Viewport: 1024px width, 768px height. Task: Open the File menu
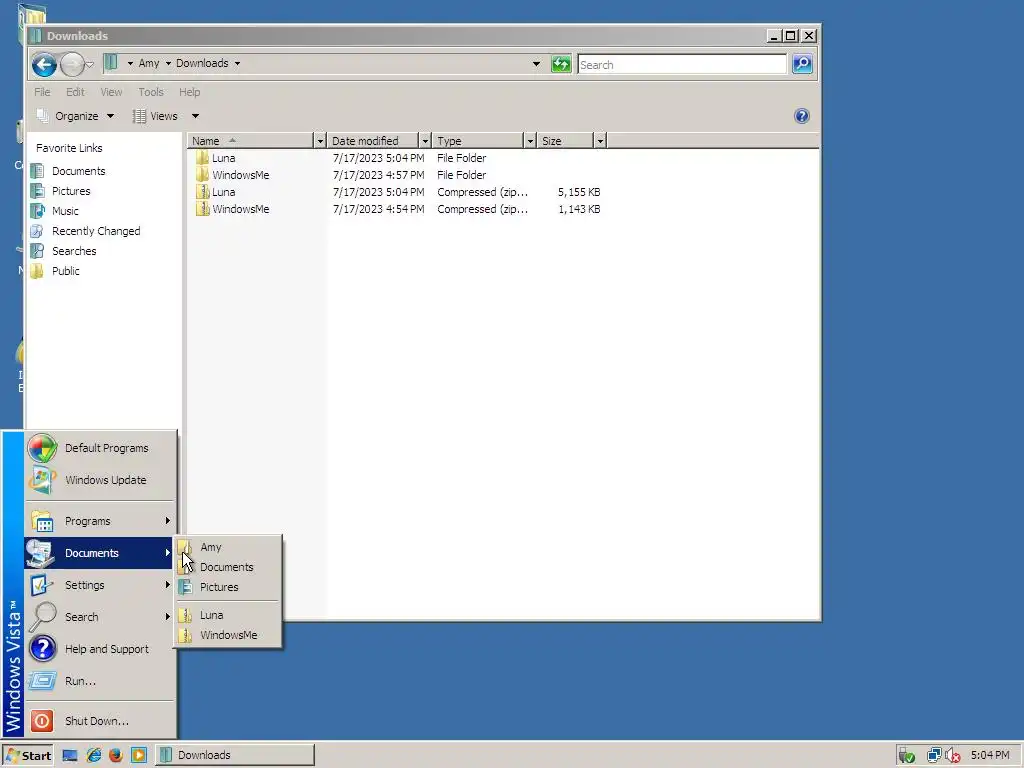(42, 92)
